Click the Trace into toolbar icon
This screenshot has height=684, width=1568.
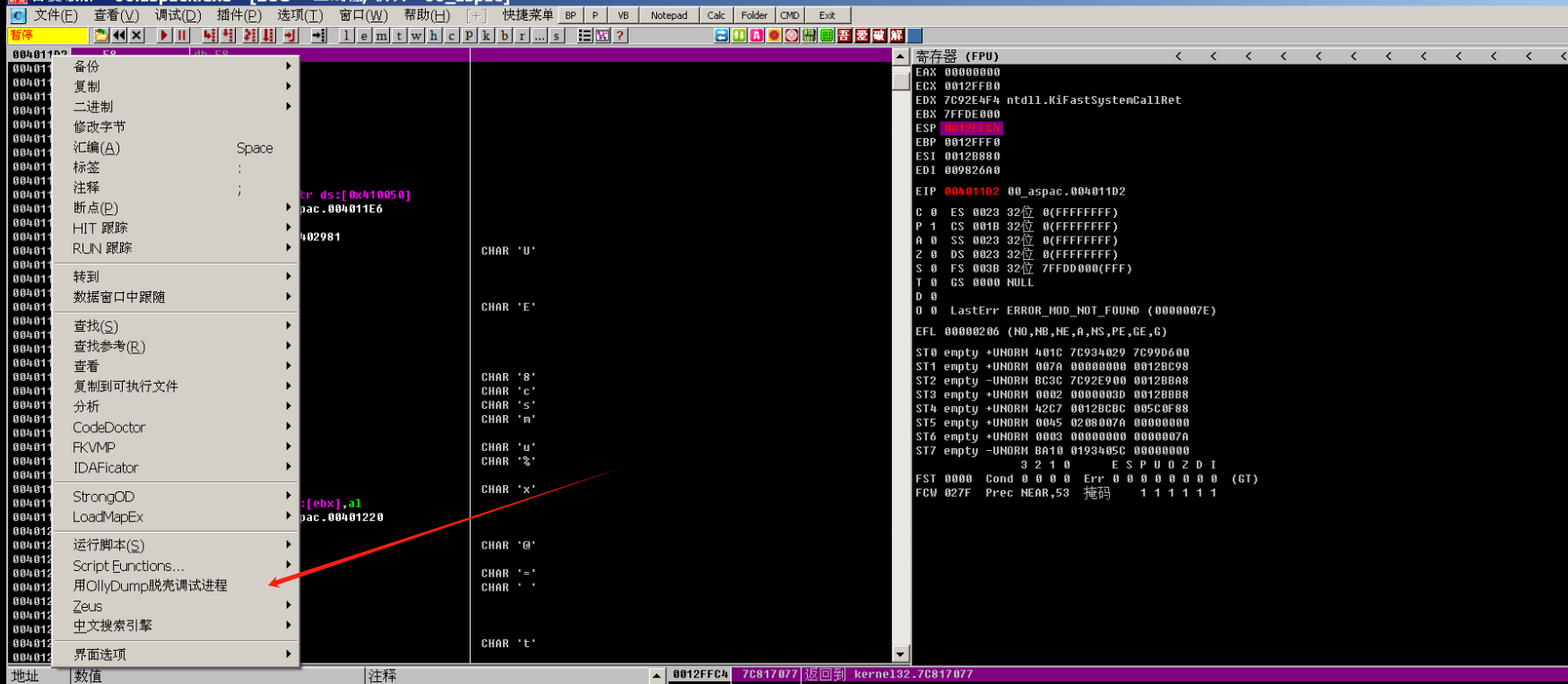(x=249, y=35)
